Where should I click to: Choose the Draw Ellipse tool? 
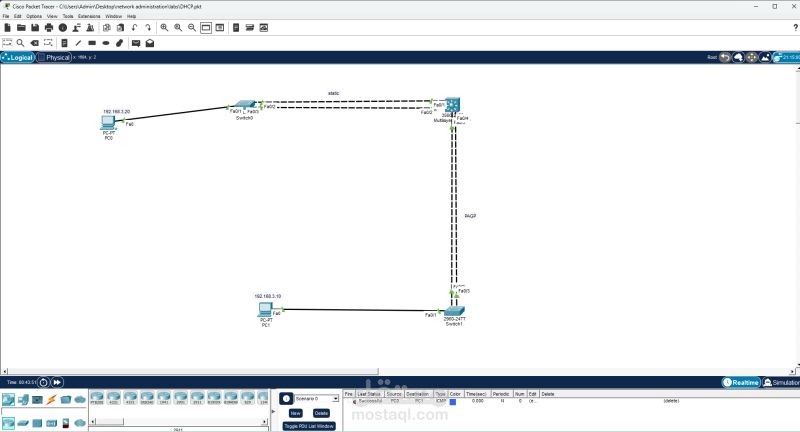coord(106,43)
